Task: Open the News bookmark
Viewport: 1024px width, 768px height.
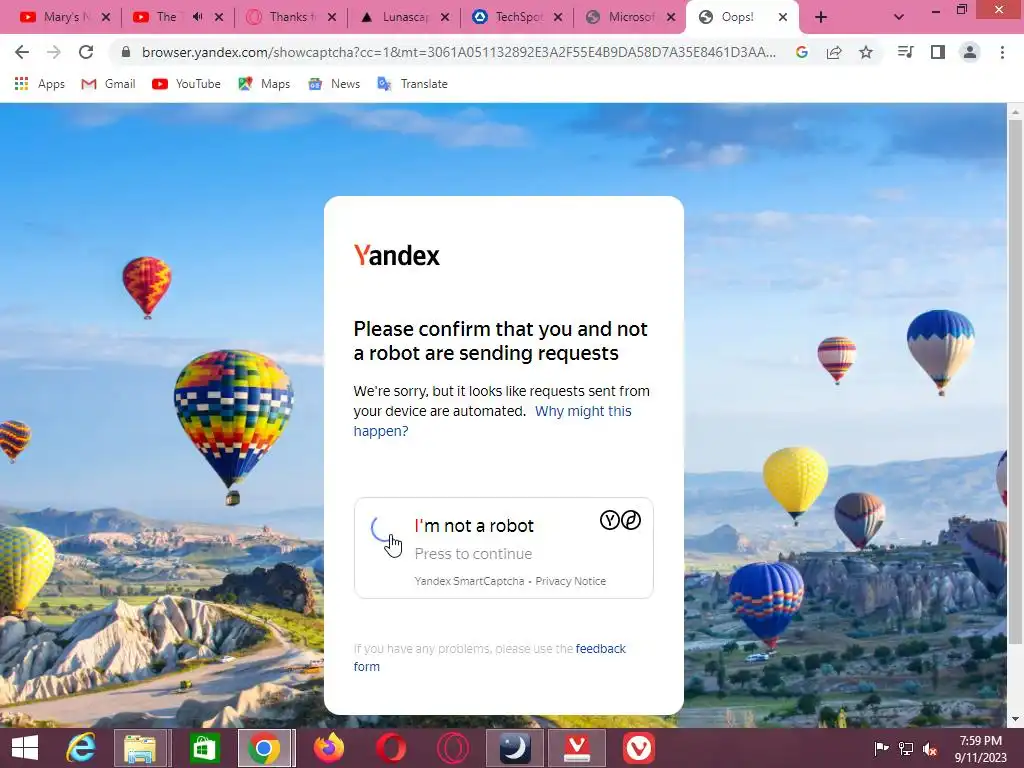Action: pyautogui.click(x=334, y=84)
